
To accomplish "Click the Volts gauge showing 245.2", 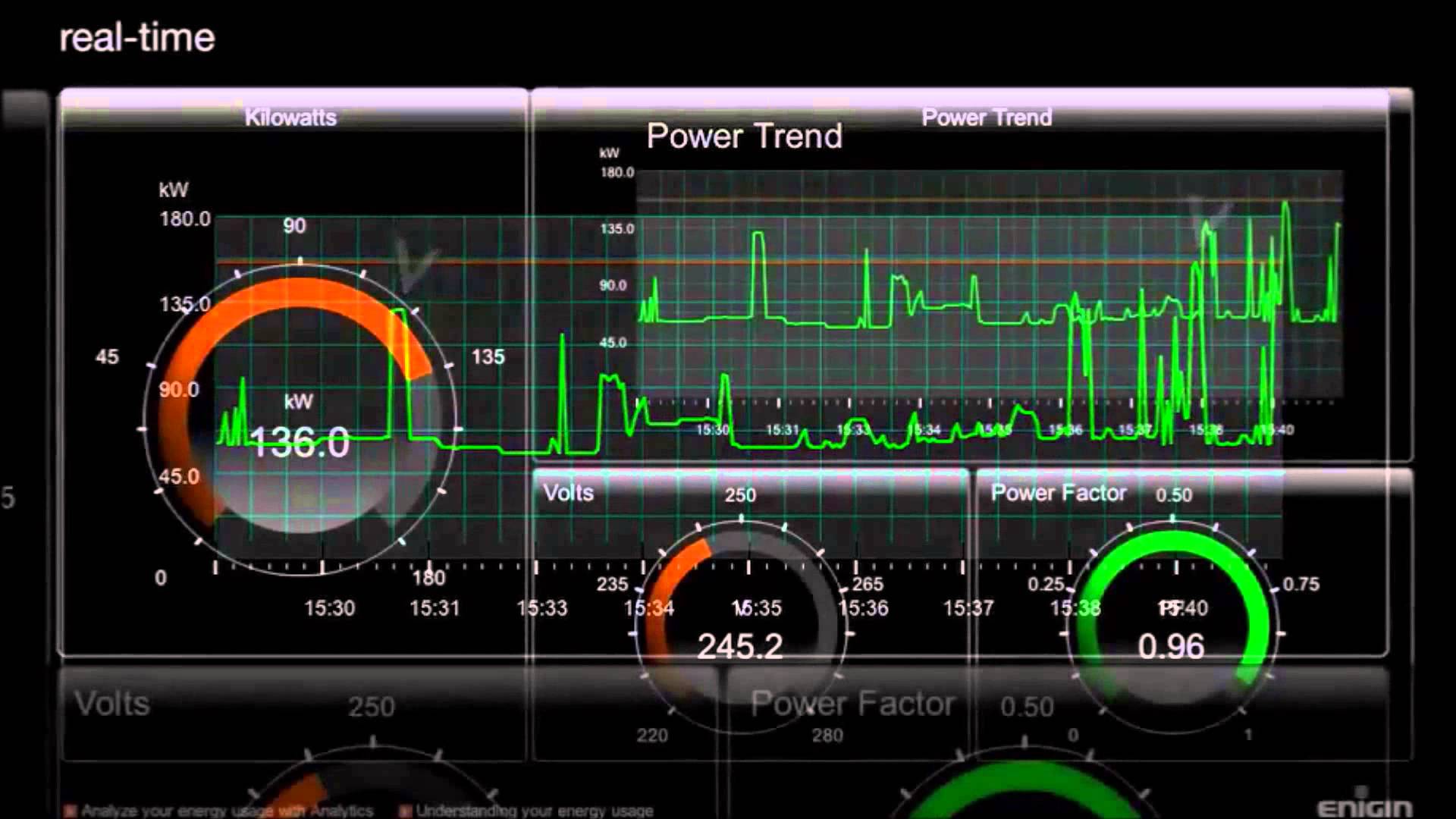I will [739, 646].
